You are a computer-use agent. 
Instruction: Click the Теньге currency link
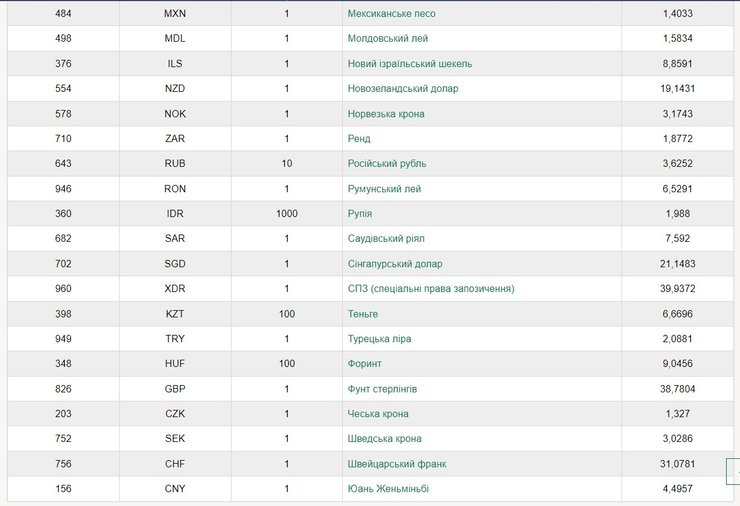click(364, 314)
